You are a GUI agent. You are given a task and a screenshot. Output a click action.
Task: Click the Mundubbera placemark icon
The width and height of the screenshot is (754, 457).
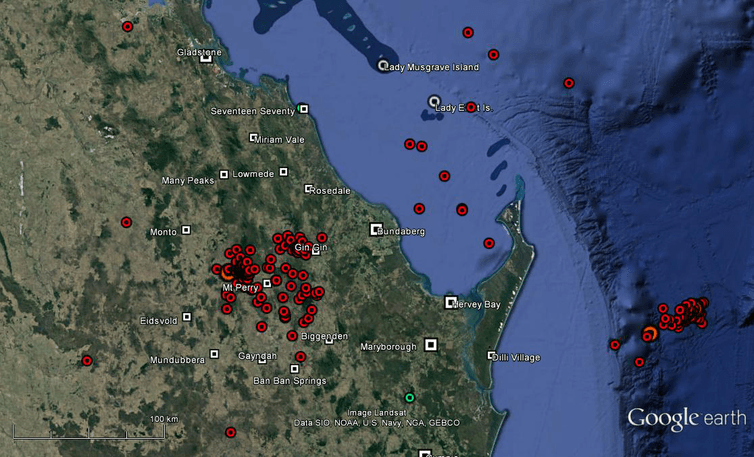(x=214, y=354)
